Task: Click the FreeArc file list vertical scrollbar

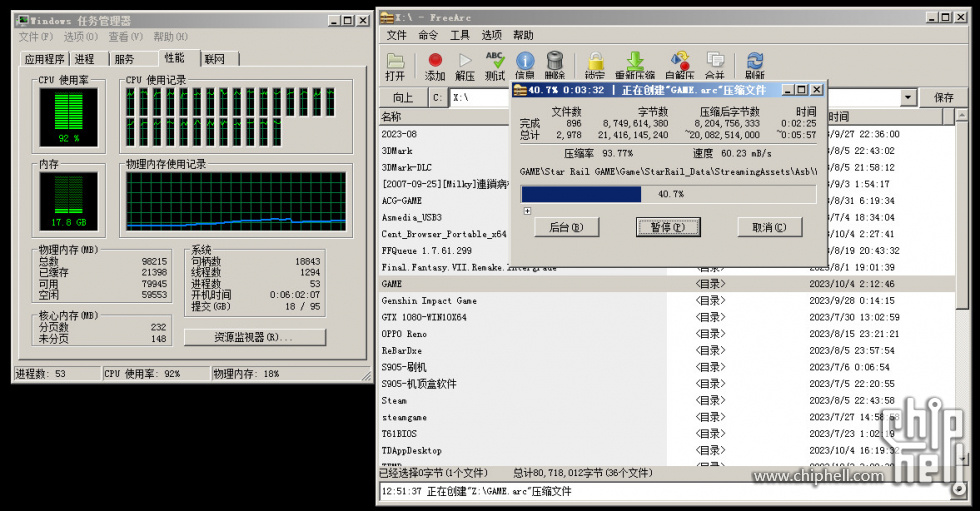Action: click(x=962, y=287)
